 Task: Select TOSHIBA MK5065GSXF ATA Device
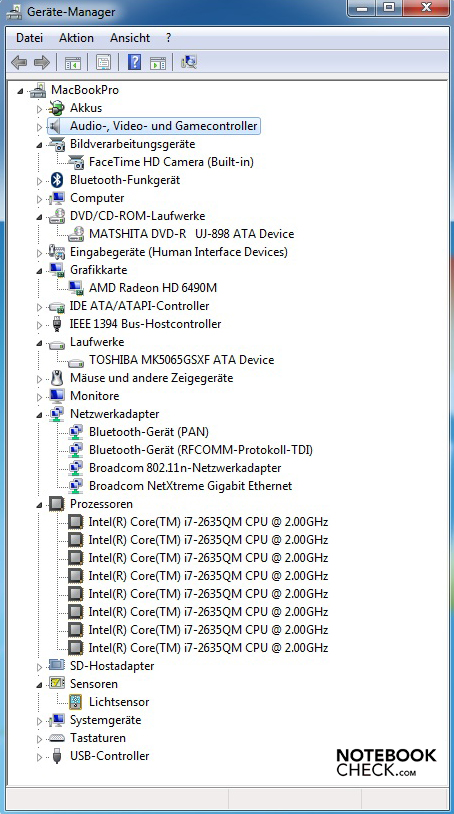[x=181, y=360]
